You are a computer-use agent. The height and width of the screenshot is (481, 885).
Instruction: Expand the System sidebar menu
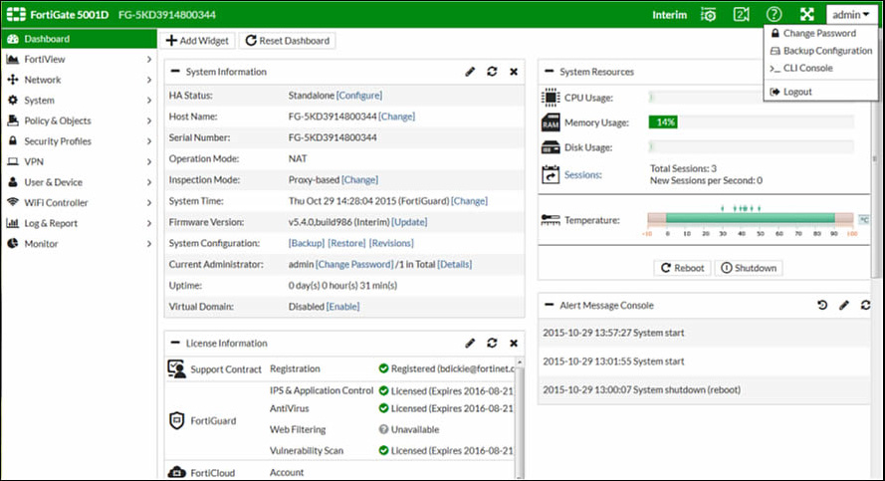[78, 100]
